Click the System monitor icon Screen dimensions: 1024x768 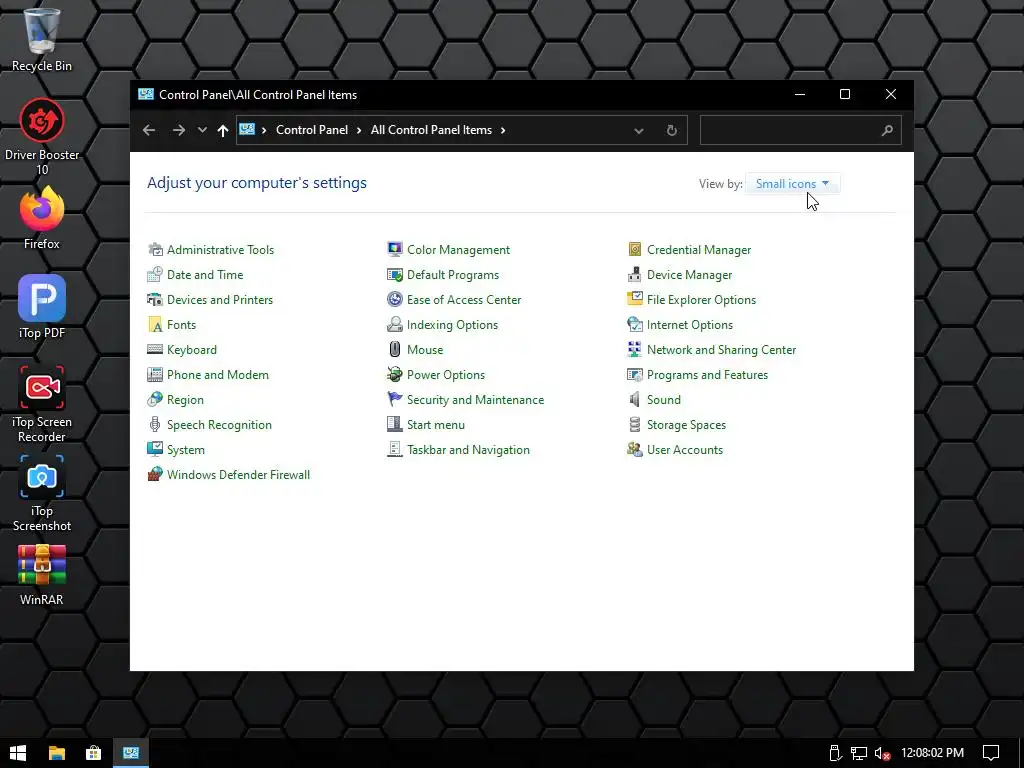[155, 449]
